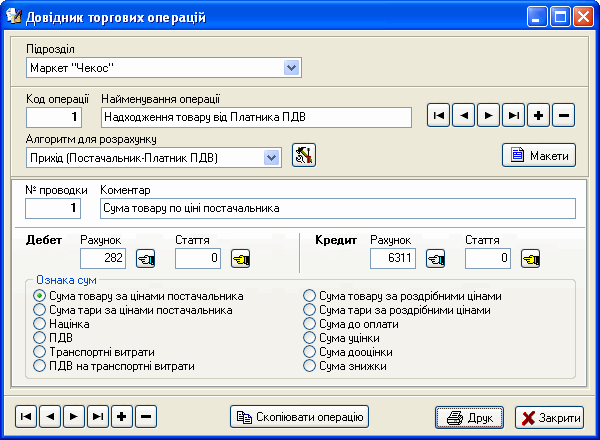Maximize the 'Довідник торгових операцій' window

[560, 17]
